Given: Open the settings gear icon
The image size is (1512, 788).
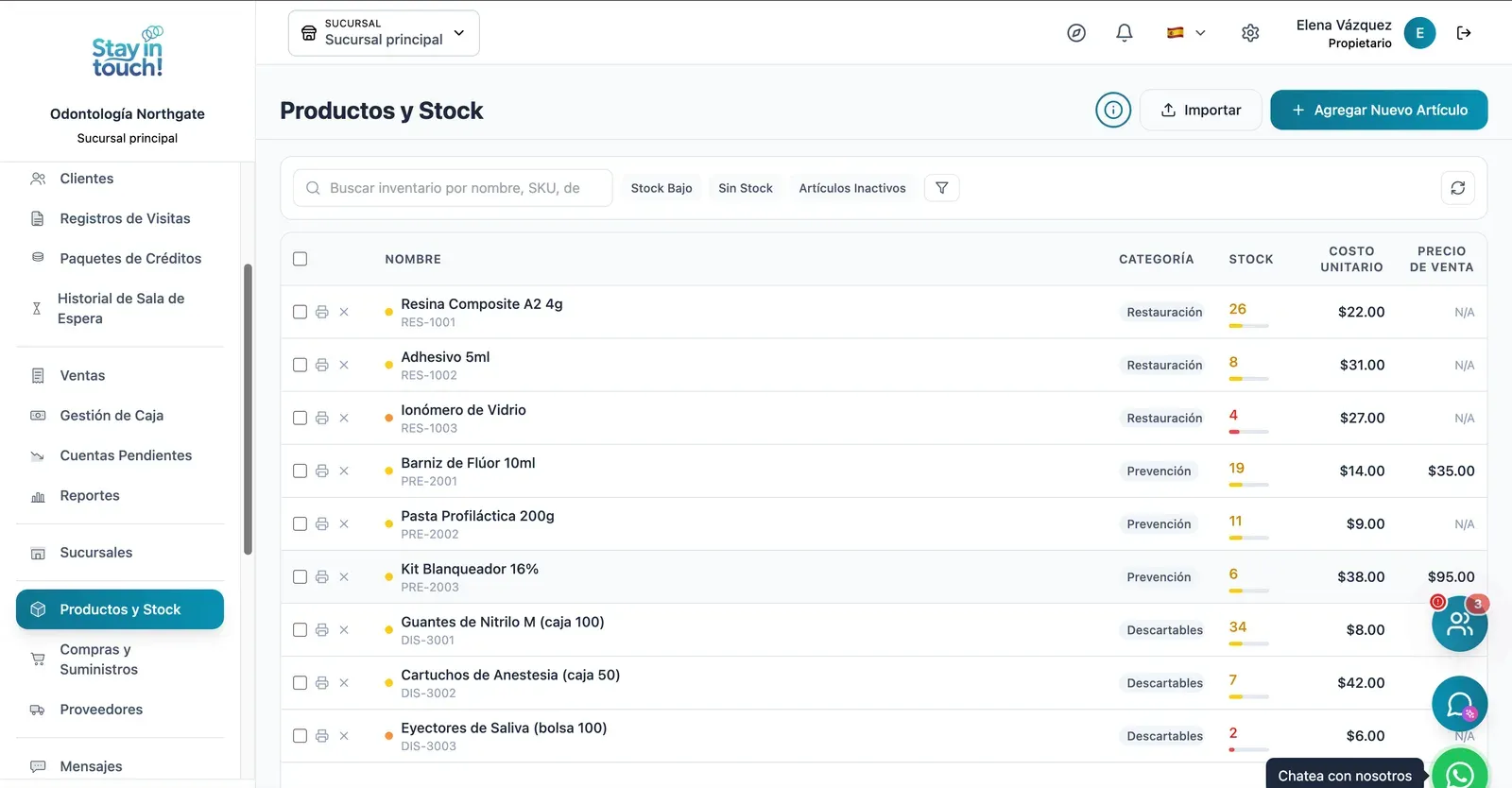Looking at the screenshot, I should 1250,33.
